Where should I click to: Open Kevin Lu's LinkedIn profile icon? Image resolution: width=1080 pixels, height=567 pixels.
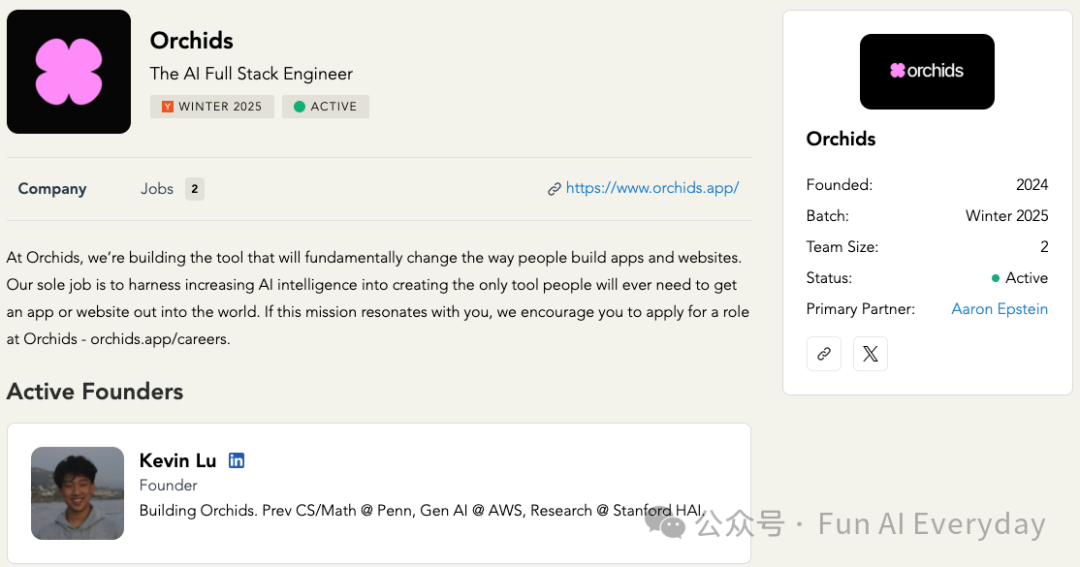(x=237, y=460)
